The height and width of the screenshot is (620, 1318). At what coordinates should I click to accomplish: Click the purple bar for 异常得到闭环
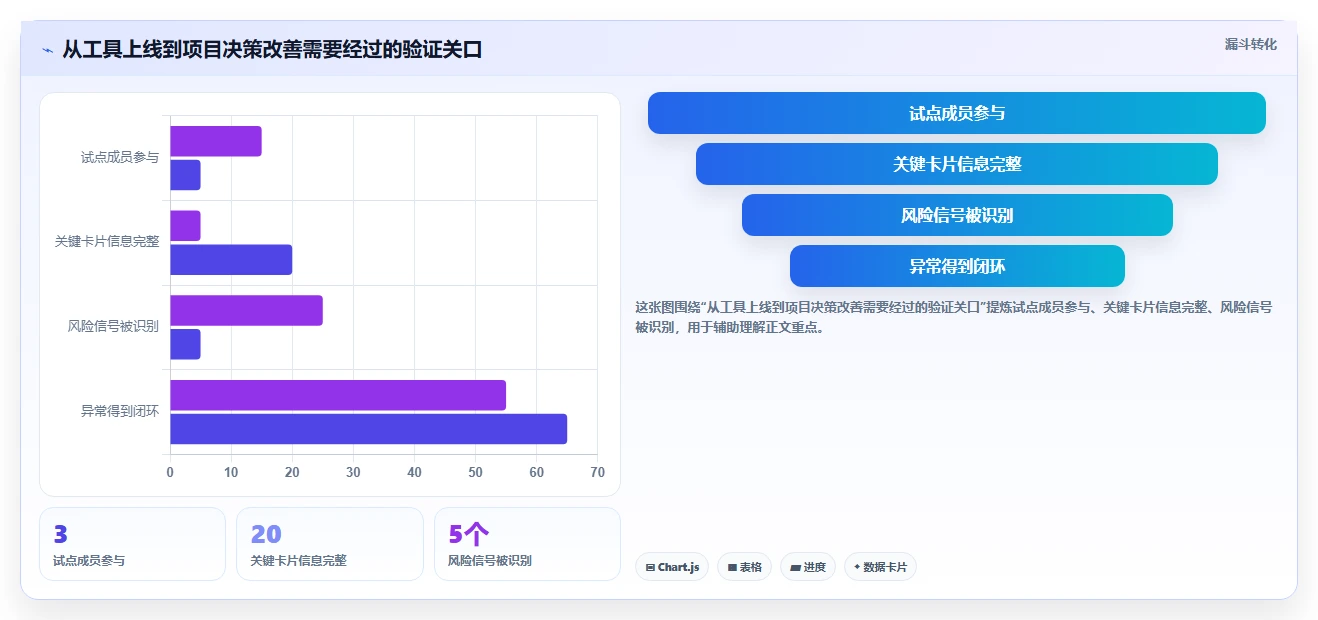click(x=338, y=395)
